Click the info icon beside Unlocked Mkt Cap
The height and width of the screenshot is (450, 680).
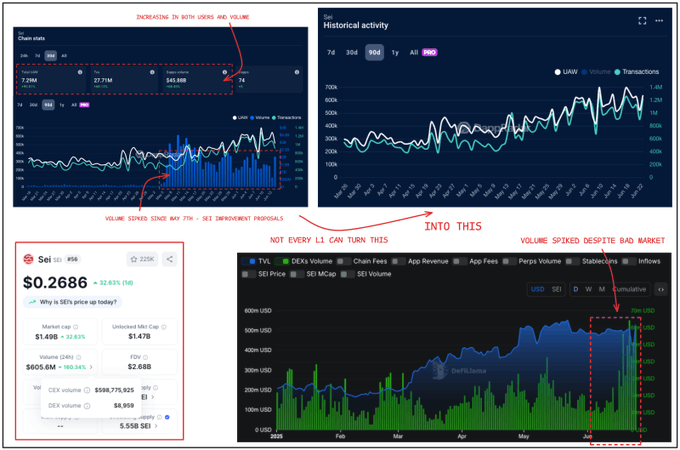[163, 327]
